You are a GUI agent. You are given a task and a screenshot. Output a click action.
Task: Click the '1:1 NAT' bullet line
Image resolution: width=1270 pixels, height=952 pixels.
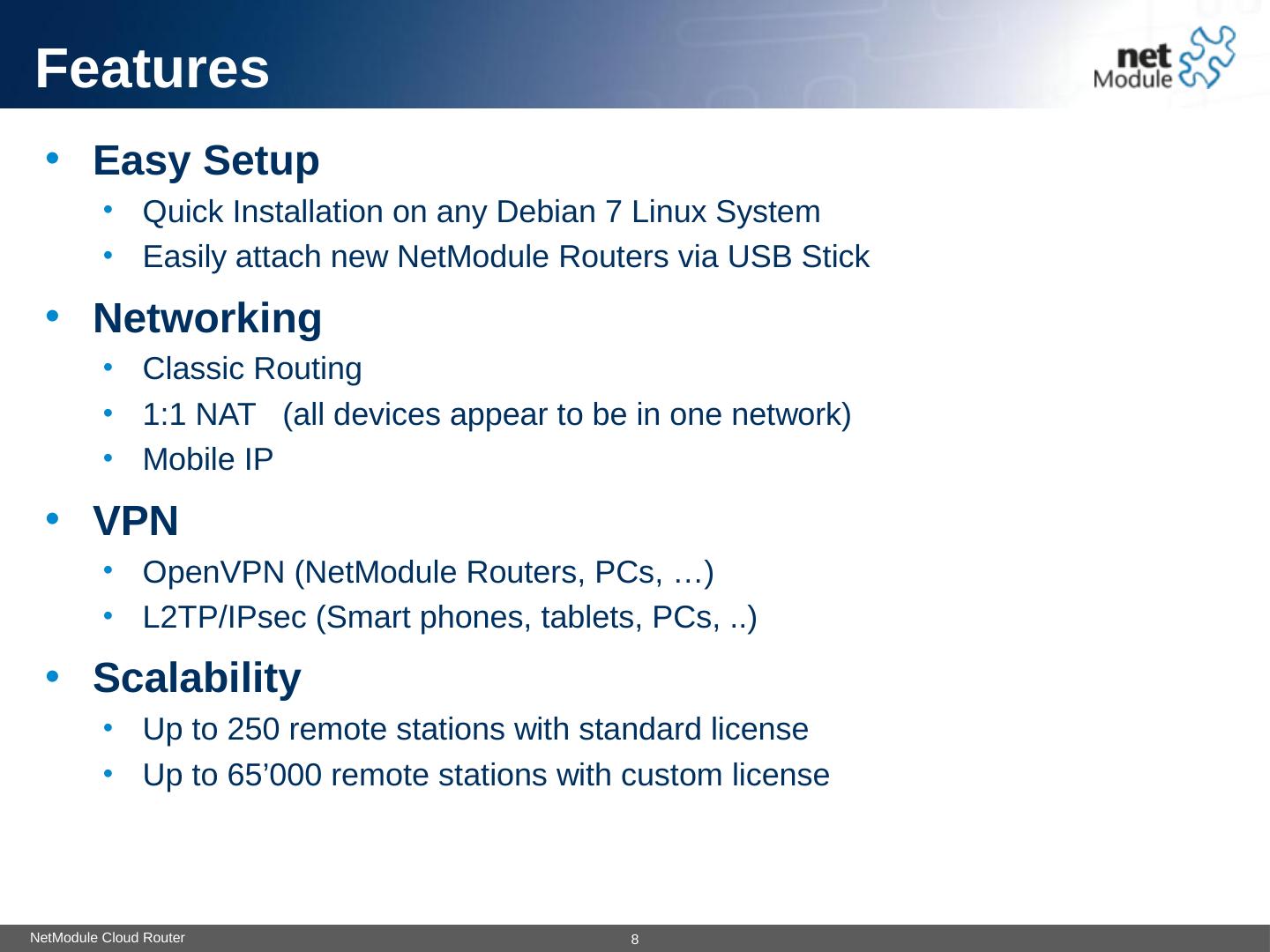497,414
